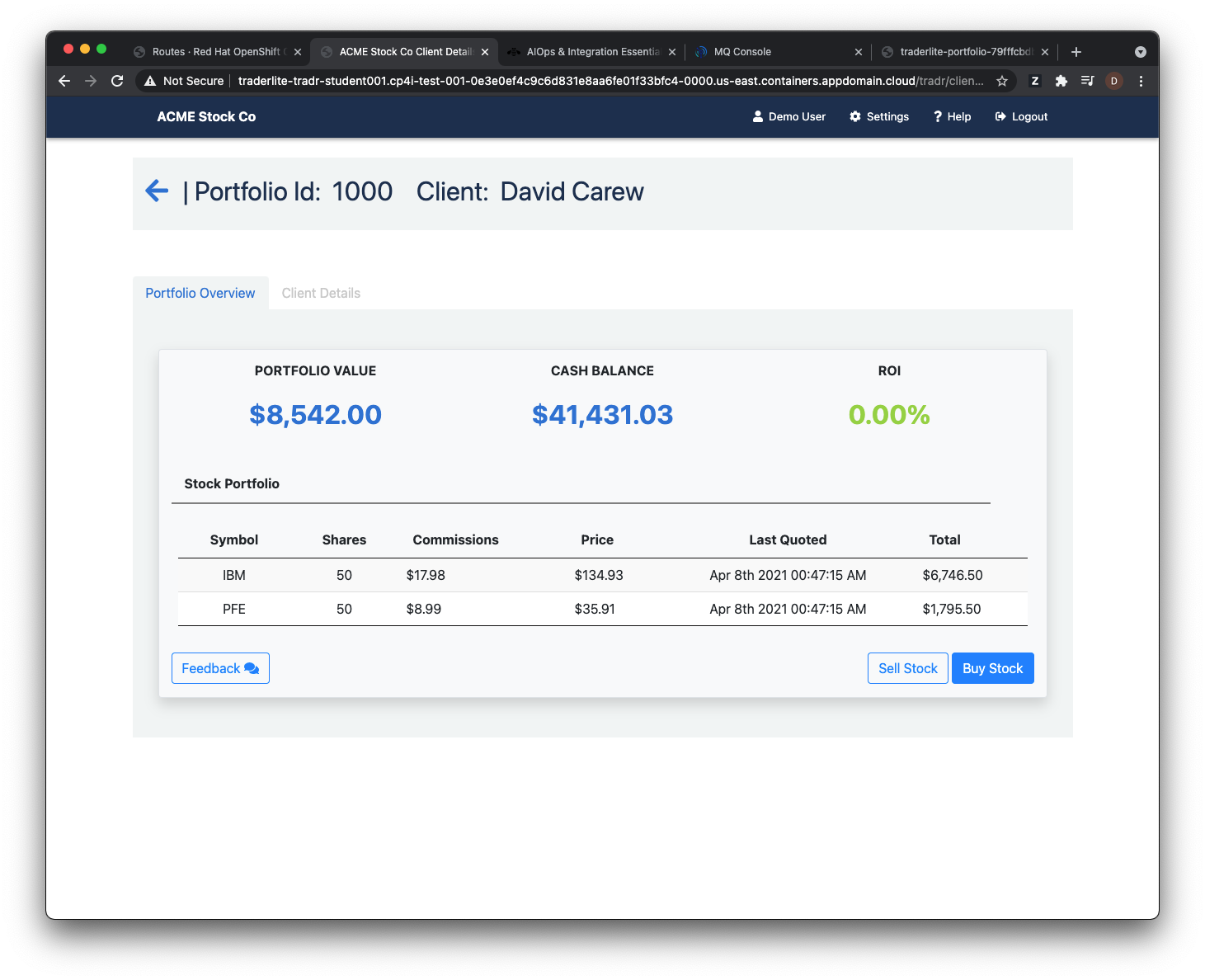Click the Demo User link

pos(789,116)
